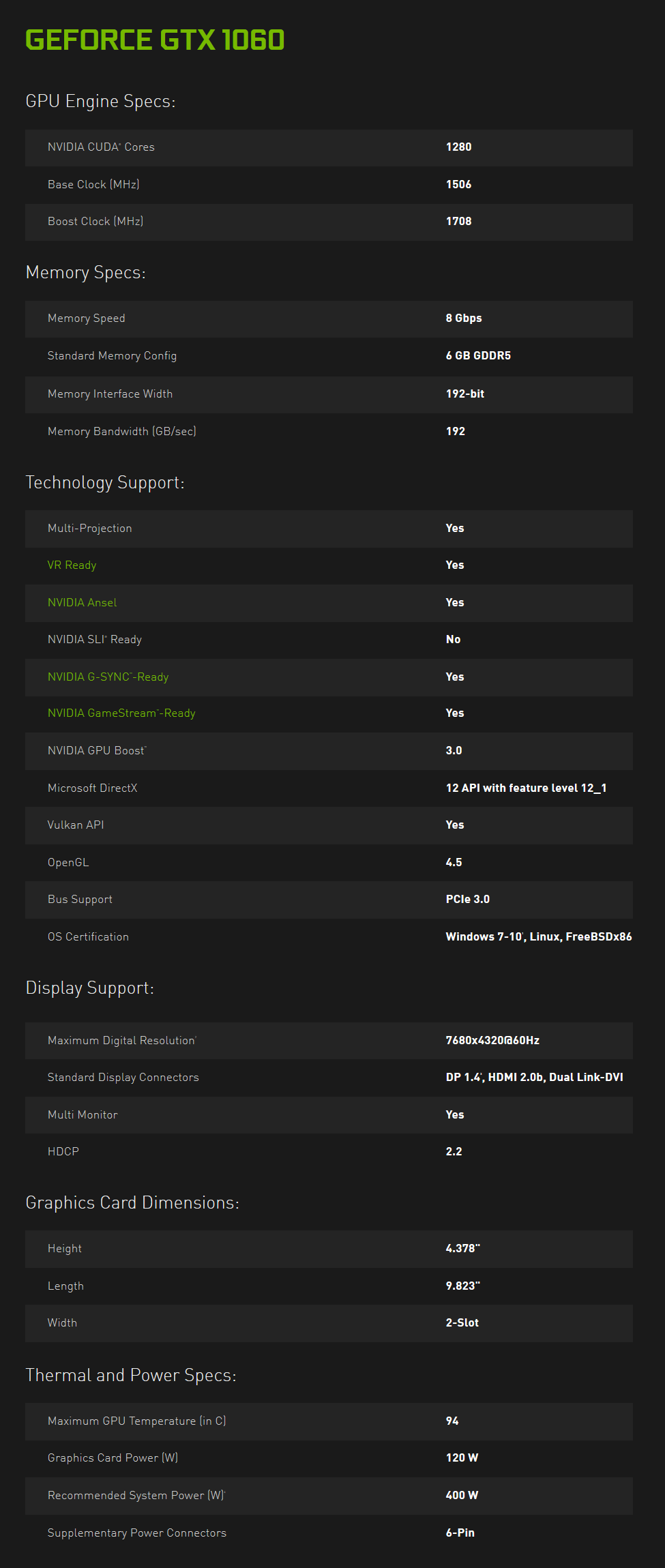Image resolution: width=665 pixels, height=1568 pixels.
Task: Click the 6 GB GDDR5 memory value
Action: [478, 355]
